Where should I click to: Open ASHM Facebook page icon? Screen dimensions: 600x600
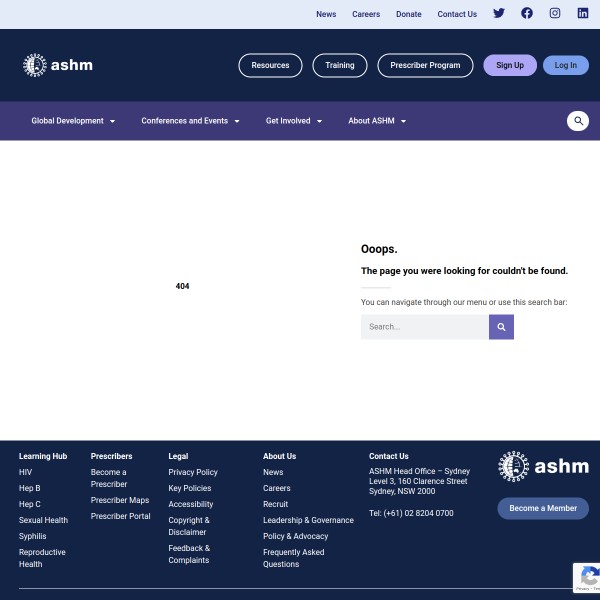pyautogui.click(x=526, y=14)
